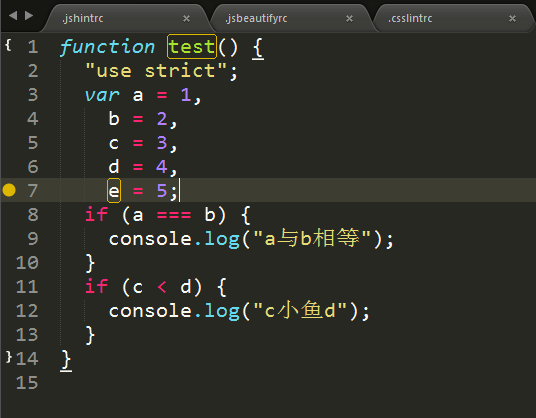The height and width of the screenshot is (418, 536).
Task: Close the .jshintrc tab
Action: click(x=186, y=18)
